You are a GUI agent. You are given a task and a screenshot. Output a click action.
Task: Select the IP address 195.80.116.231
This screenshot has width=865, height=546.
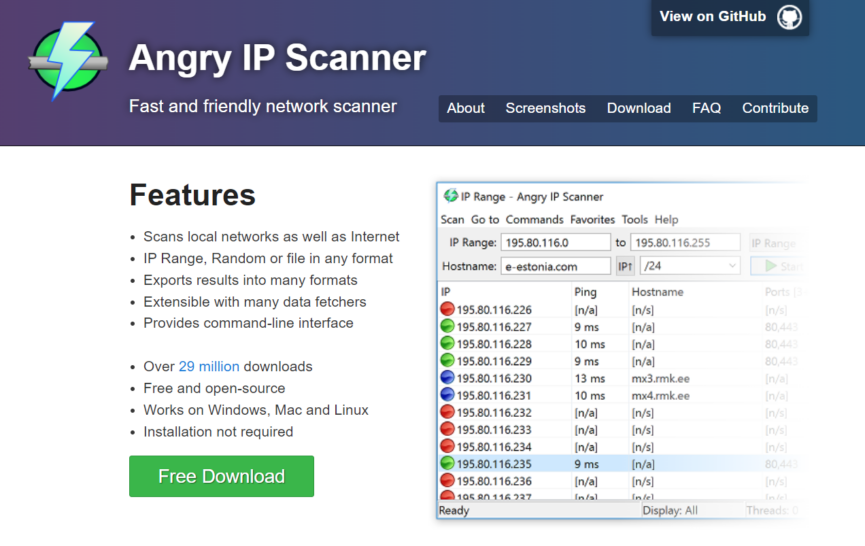pyautogui.click(x=494, y=395)
